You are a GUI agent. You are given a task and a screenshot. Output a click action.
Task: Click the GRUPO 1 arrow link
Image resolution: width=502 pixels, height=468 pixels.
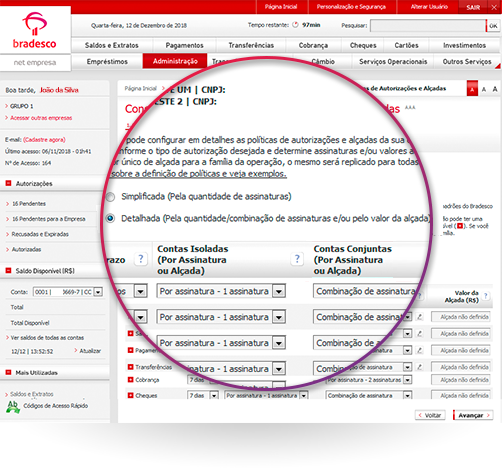(x=19, y=106)
